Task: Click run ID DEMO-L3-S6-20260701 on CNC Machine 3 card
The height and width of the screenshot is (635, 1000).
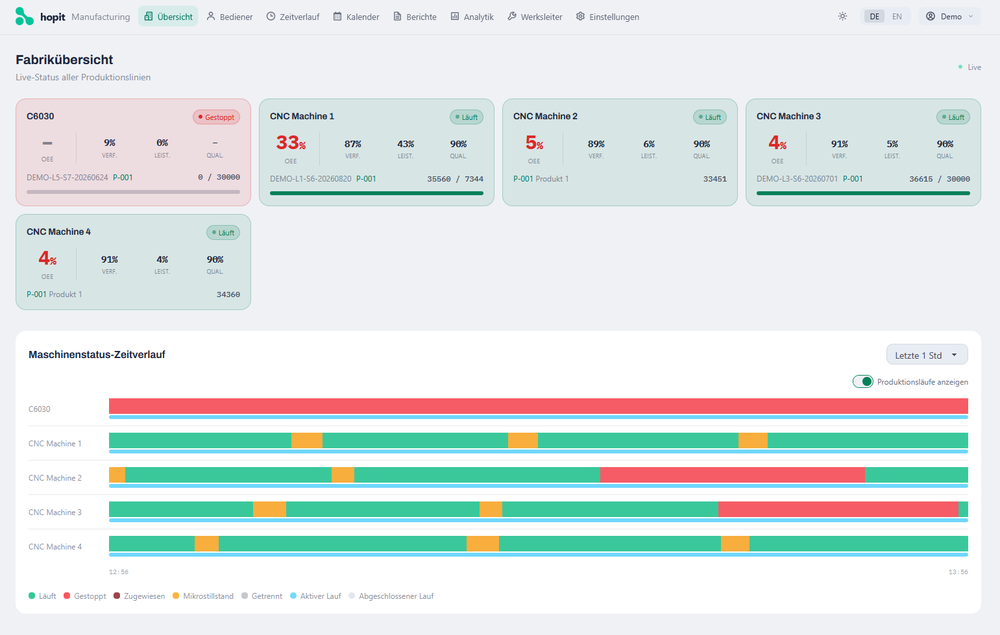Action: click(797, 179)
